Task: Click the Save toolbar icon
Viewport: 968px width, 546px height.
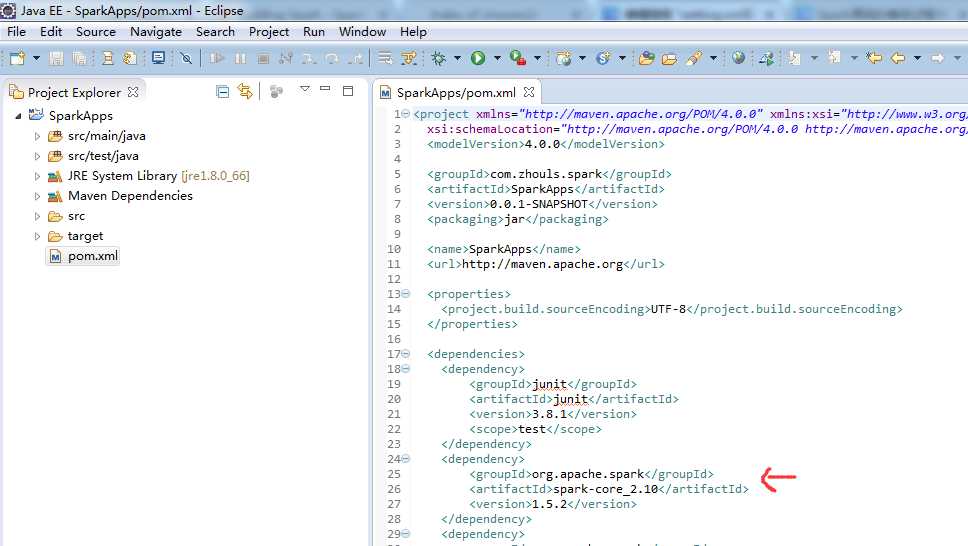Action: (x=56, y=58)
